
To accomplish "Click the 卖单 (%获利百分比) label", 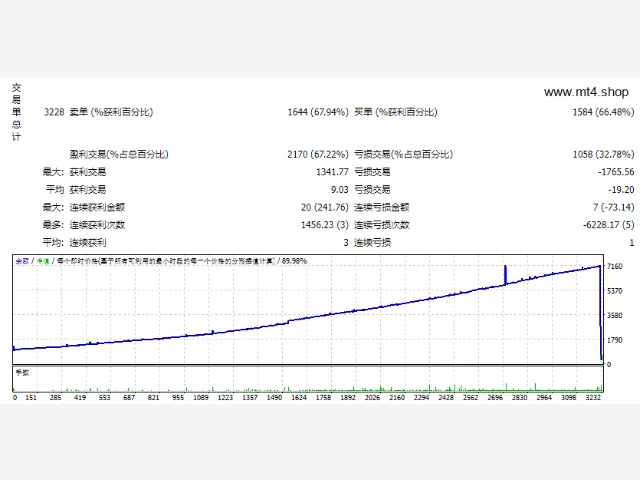I will [111, 112].
